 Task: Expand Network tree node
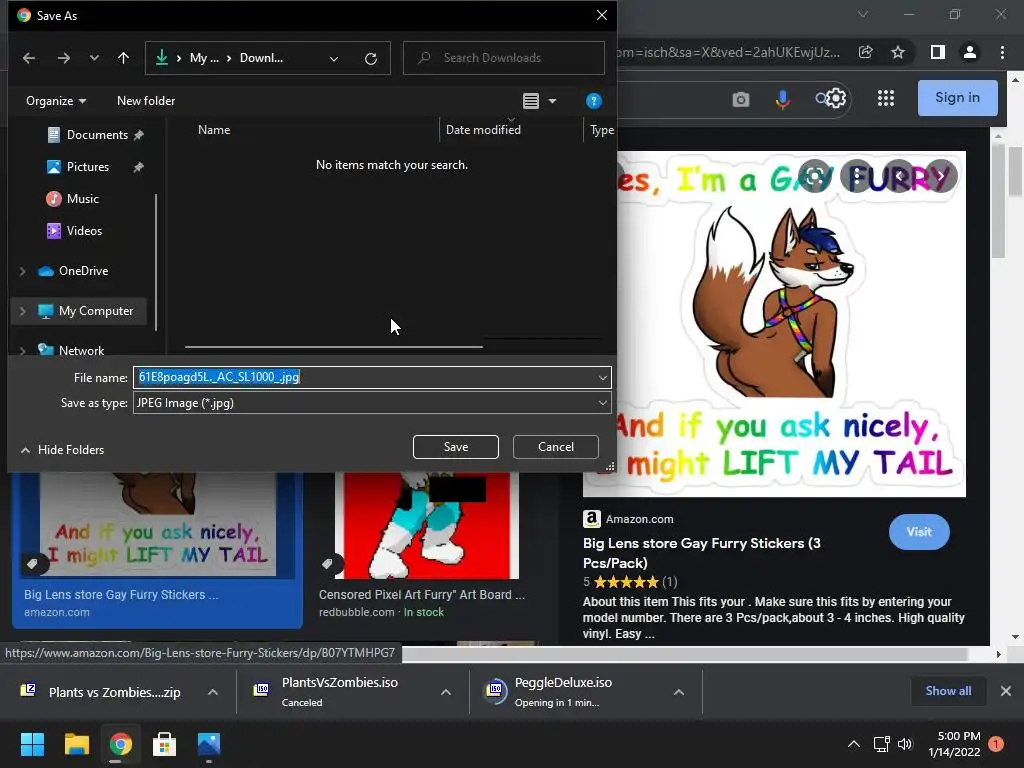point(23,351)
